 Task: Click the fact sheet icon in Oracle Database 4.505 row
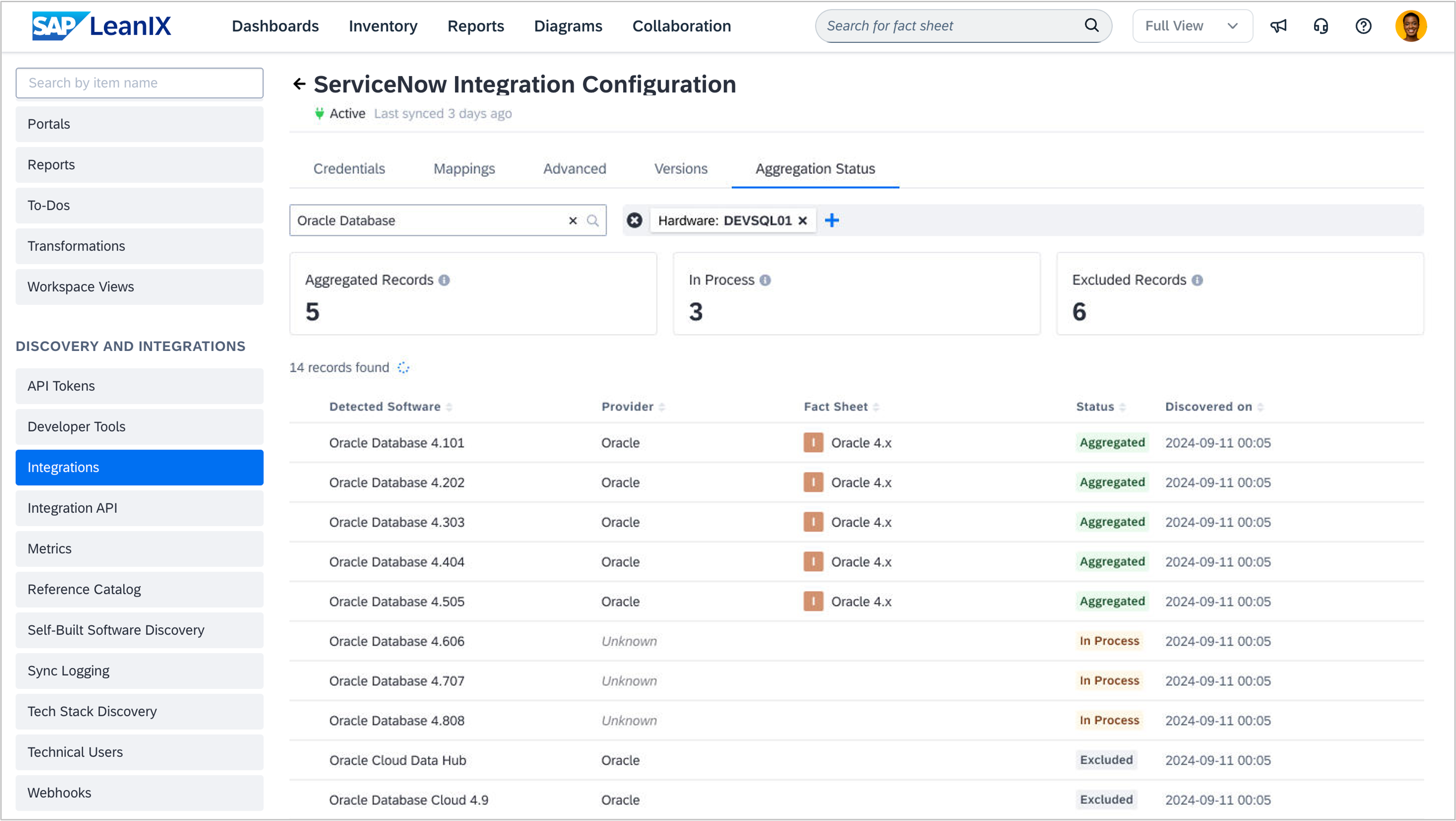[x=813, y=602]
